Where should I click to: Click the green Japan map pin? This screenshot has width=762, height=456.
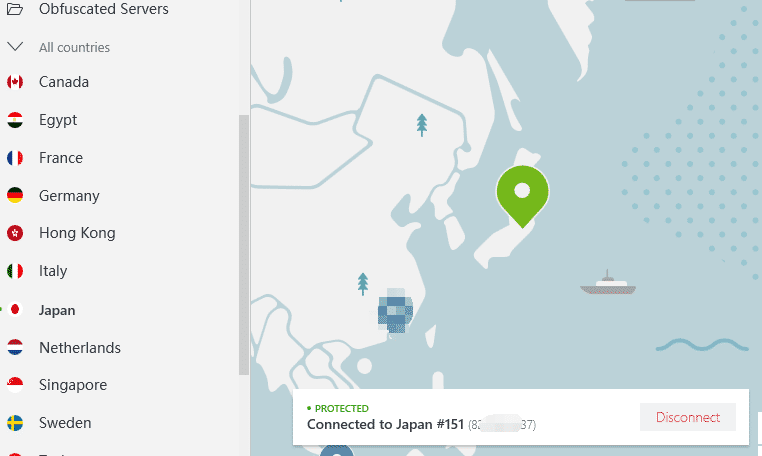522,195
